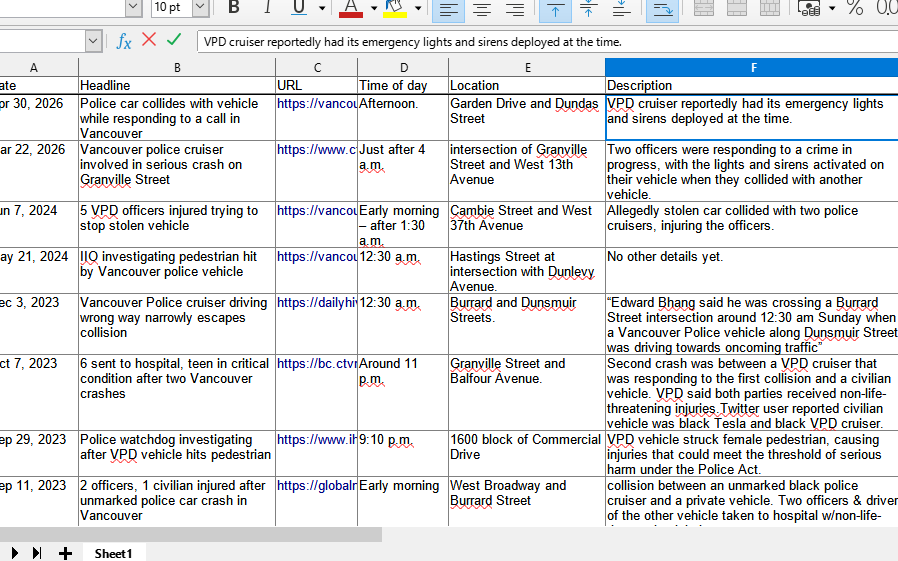Open background color dropdown arrow
Screen dimensions: 898x561
click(418, 8)
